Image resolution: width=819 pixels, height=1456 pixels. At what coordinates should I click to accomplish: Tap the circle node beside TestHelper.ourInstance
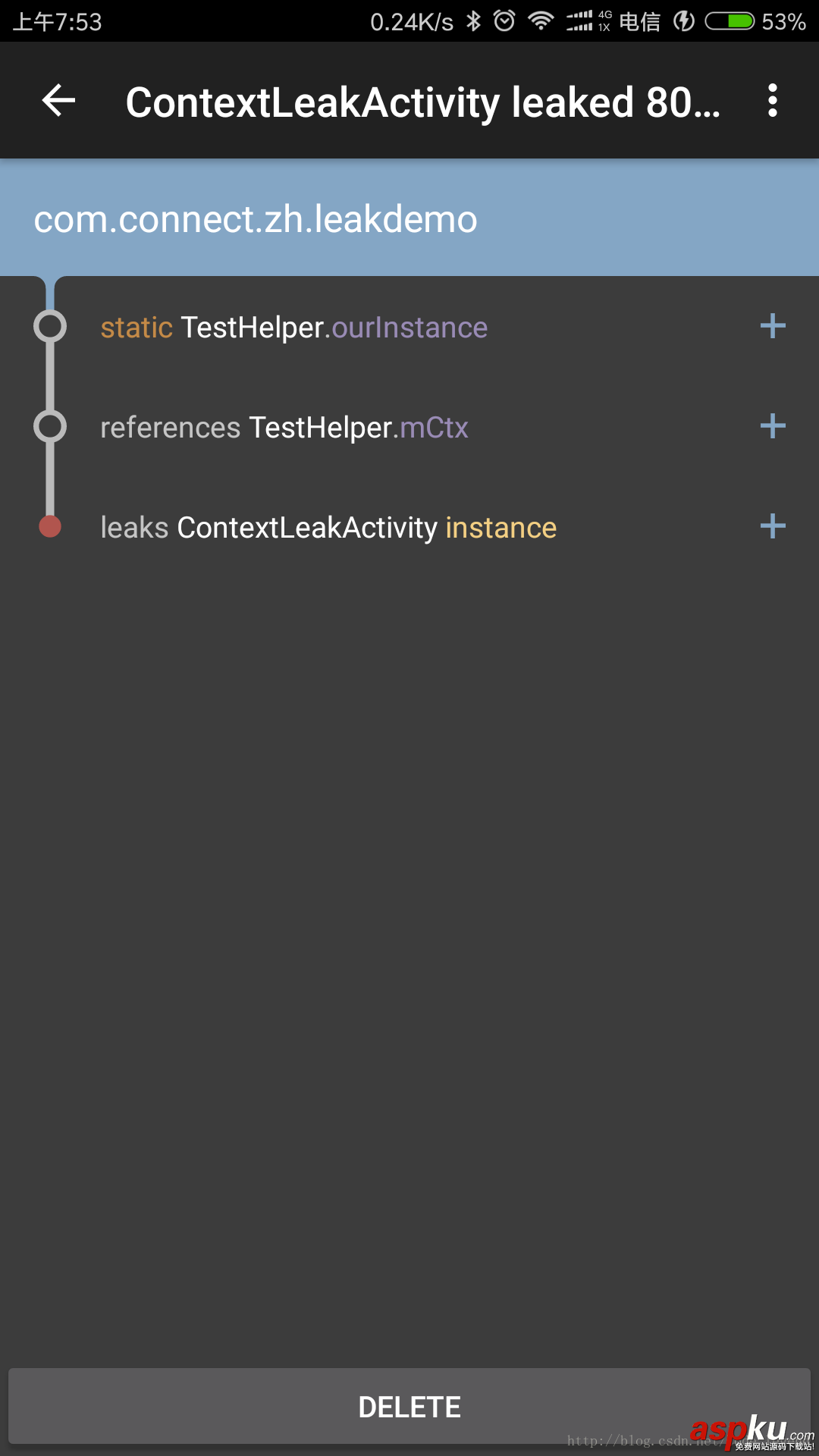(50, 327)
